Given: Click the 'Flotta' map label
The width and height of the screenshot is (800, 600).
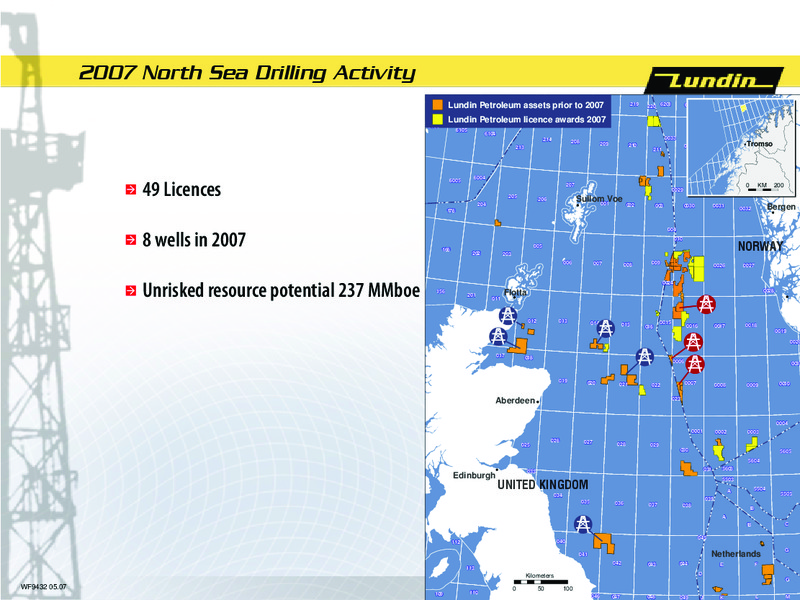Looking at the screenshot, I should 515,292.
